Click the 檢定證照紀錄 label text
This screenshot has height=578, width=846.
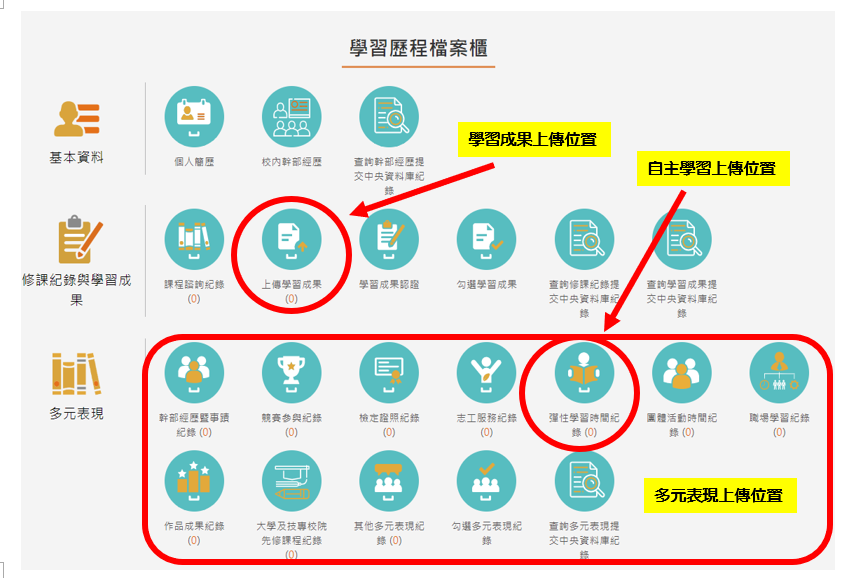click(389, 418)
